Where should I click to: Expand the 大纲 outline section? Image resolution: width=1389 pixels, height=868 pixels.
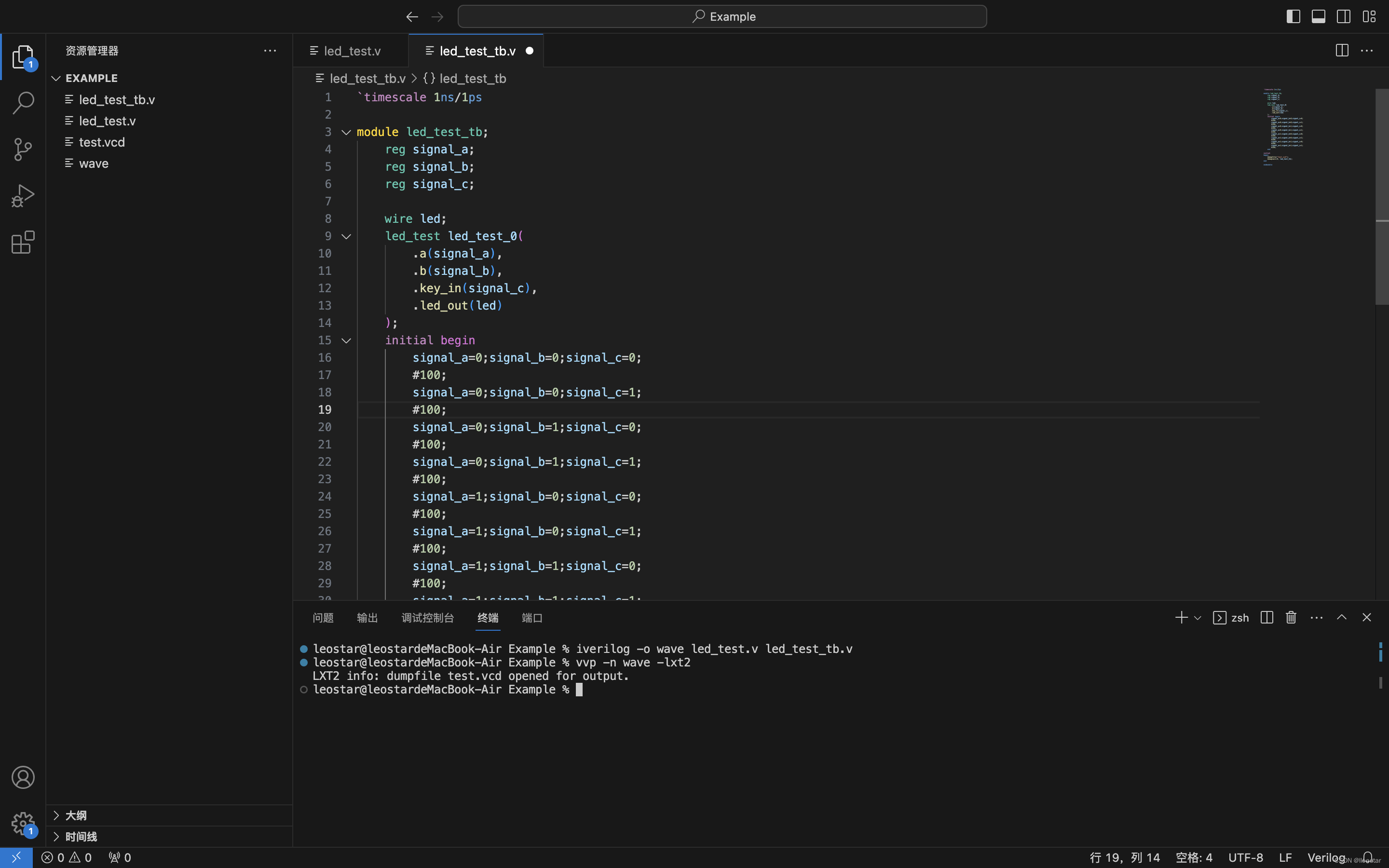click(169, 816)
